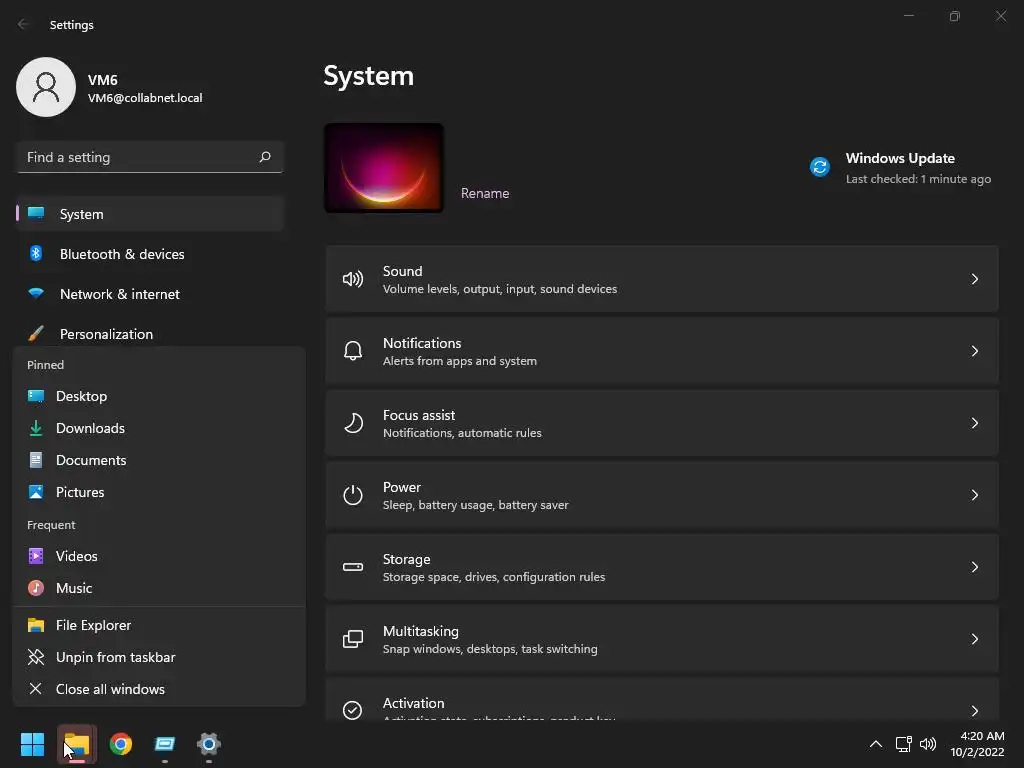Open Music from frequent list

tap(159, 588)
